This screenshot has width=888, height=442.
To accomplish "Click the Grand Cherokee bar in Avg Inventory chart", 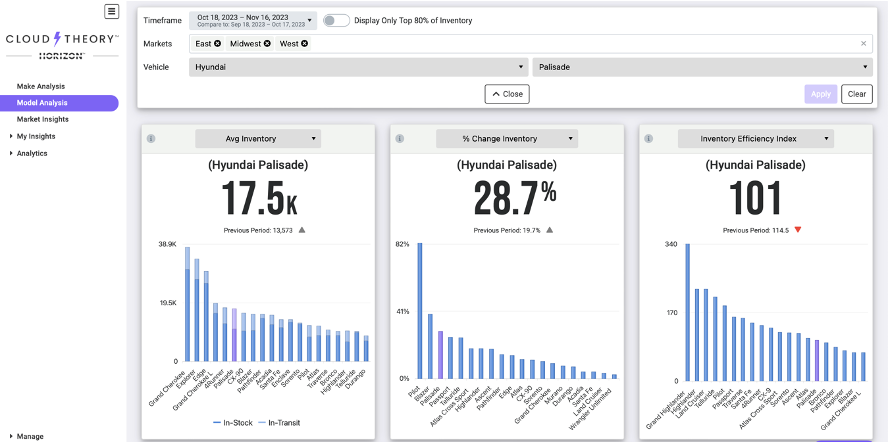I will pos(187,304).
